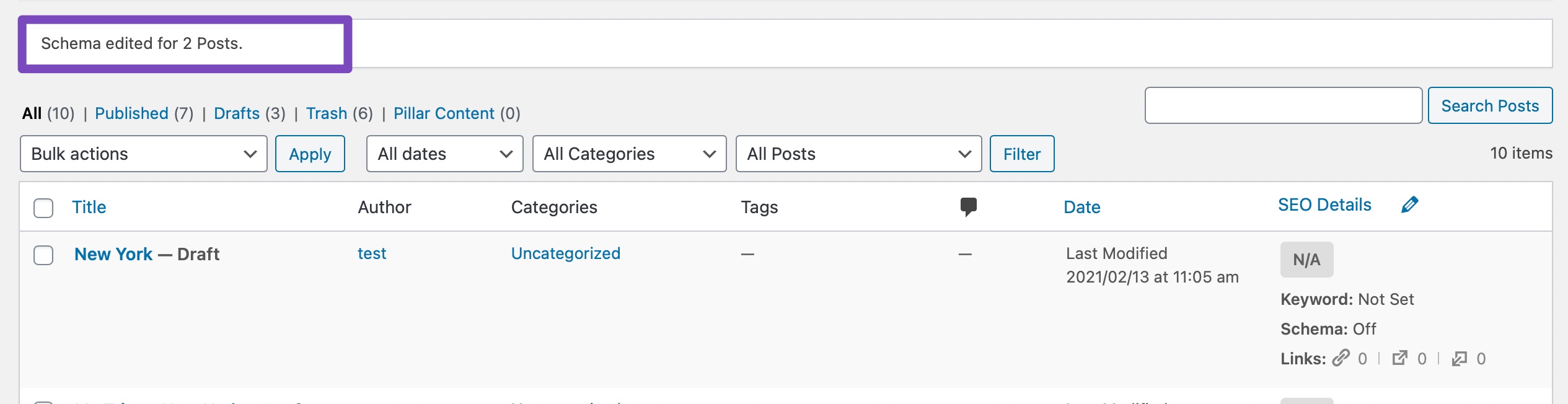Show the Drafts posts view

pyautogui.click(x=237, y=113)
